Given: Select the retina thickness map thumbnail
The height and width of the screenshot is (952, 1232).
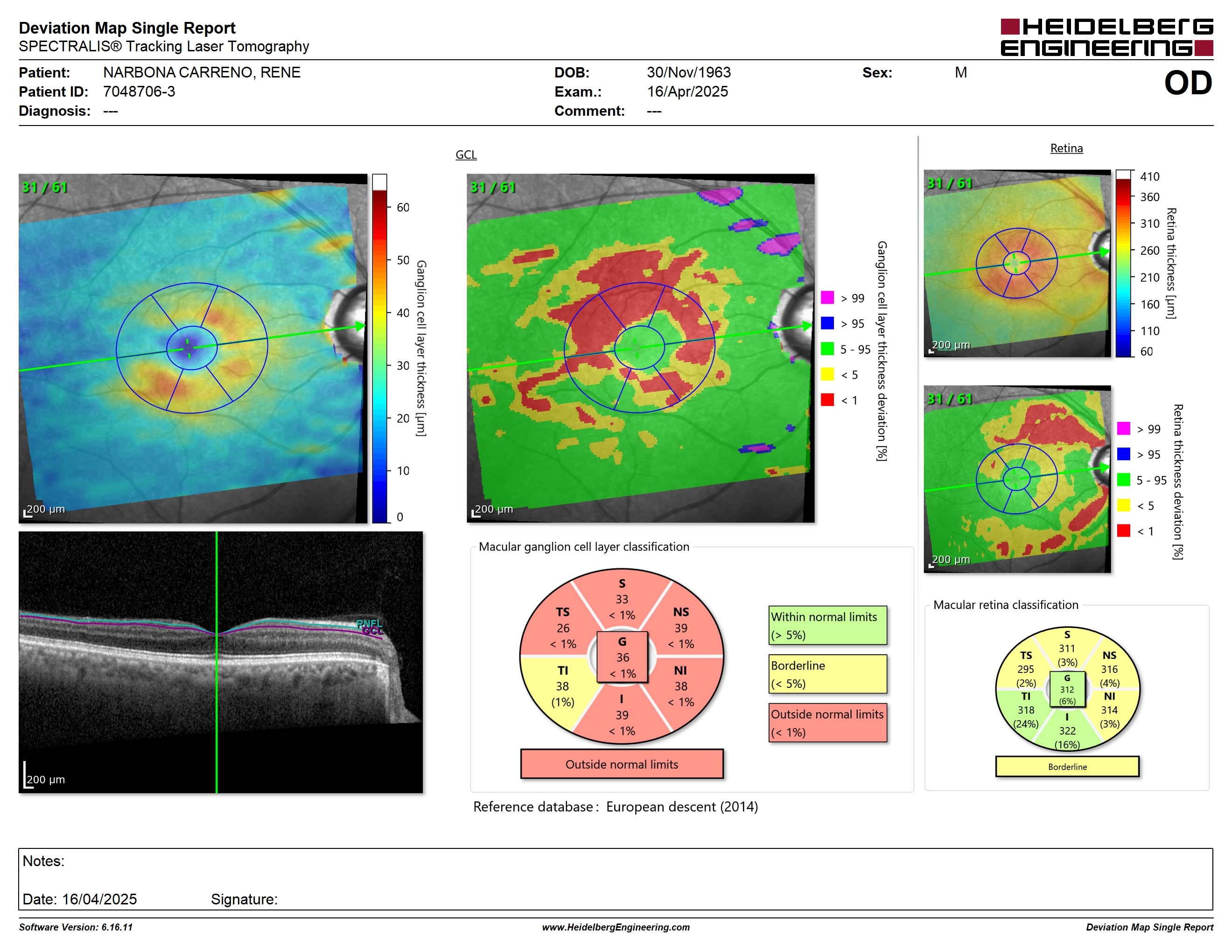Looking at the screenshot, I should (x=1017, y=263).
